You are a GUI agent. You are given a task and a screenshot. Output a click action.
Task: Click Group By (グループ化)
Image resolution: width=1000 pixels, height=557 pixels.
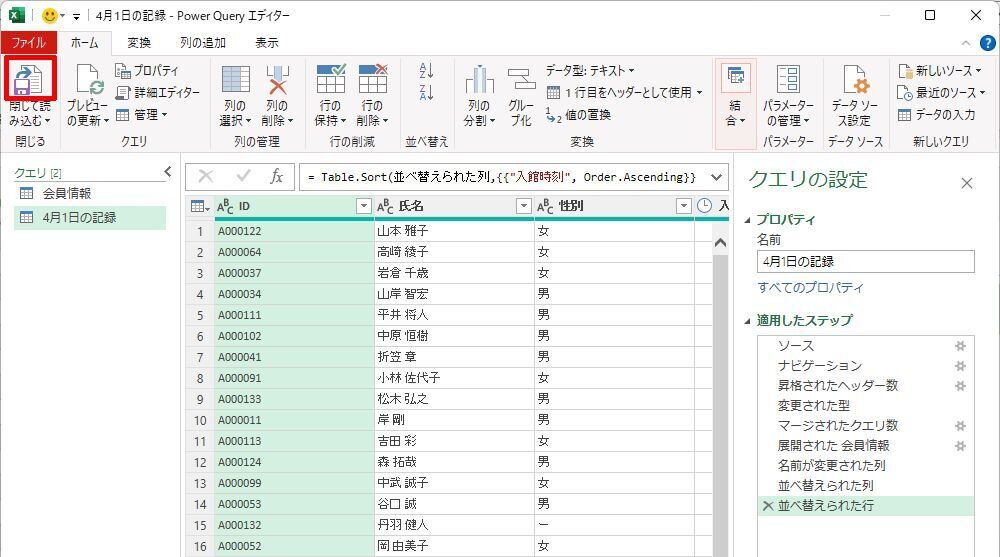pos(521,94)
